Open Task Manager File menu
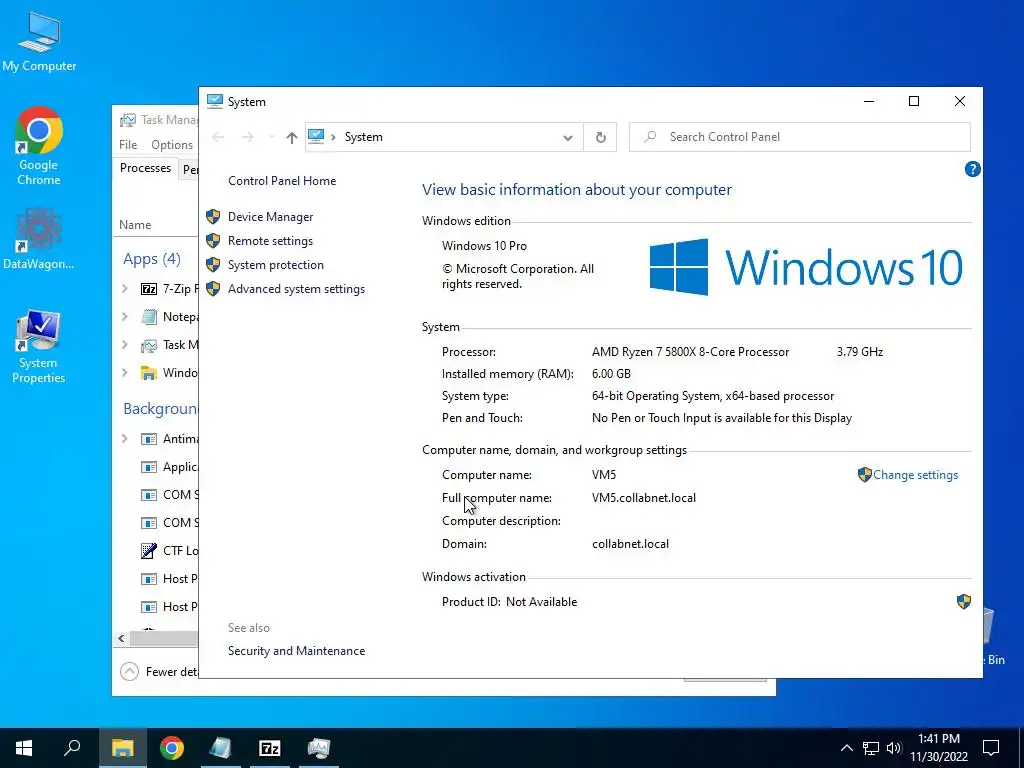The width and height of the screenshot is (1024, 768). tap(128, 145)
